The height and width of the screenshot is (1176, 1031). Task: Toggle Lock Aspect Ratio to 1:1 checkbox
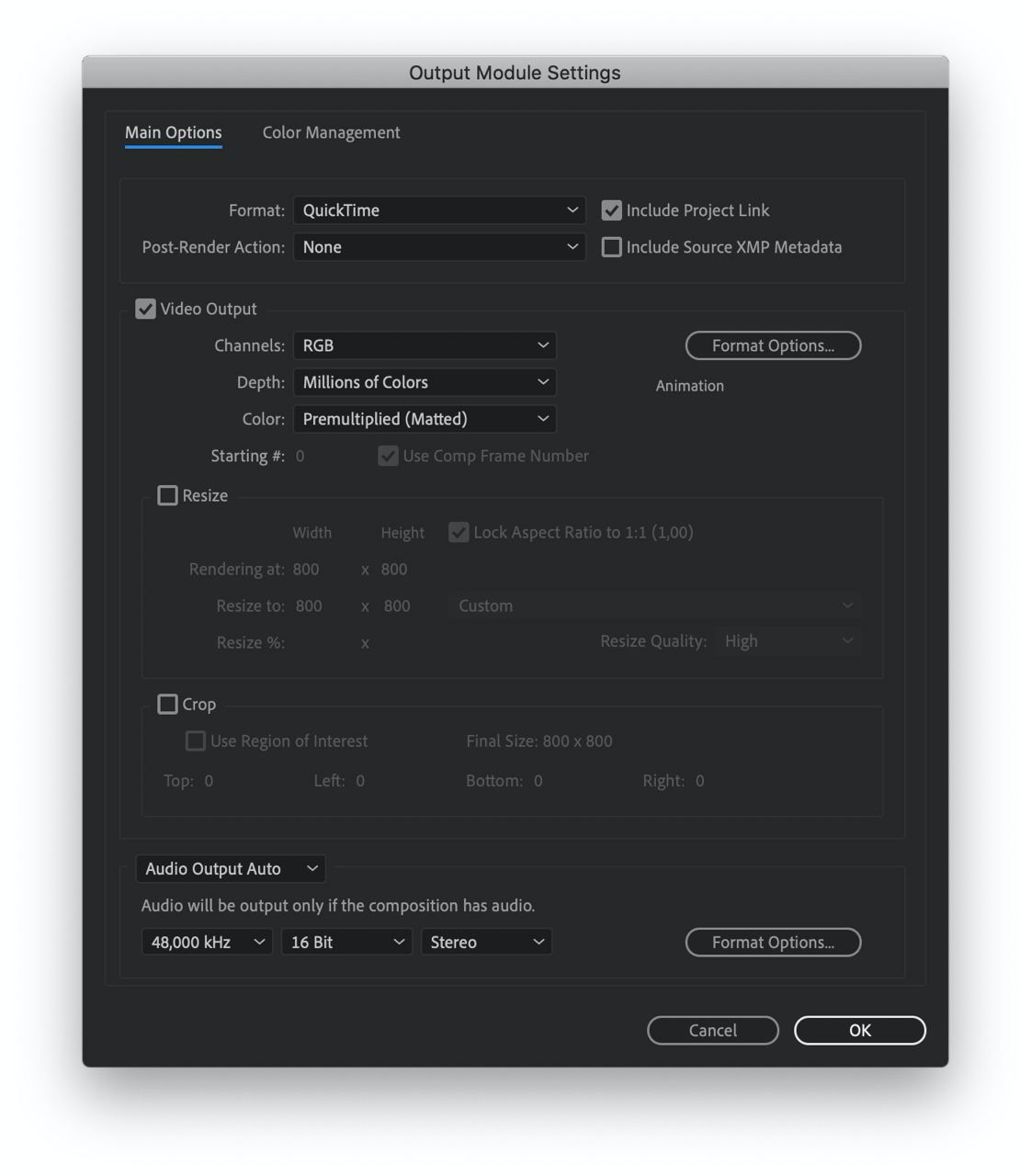[459, 532]
